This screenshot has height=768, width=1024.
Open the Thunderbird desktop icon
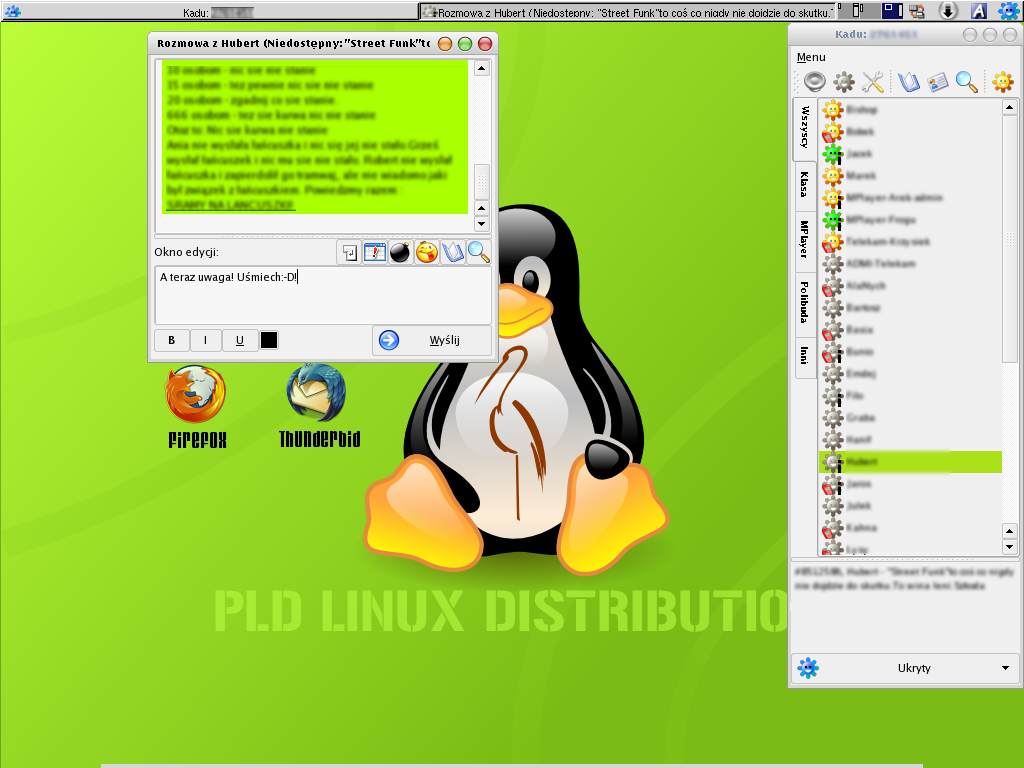[319, 406]
